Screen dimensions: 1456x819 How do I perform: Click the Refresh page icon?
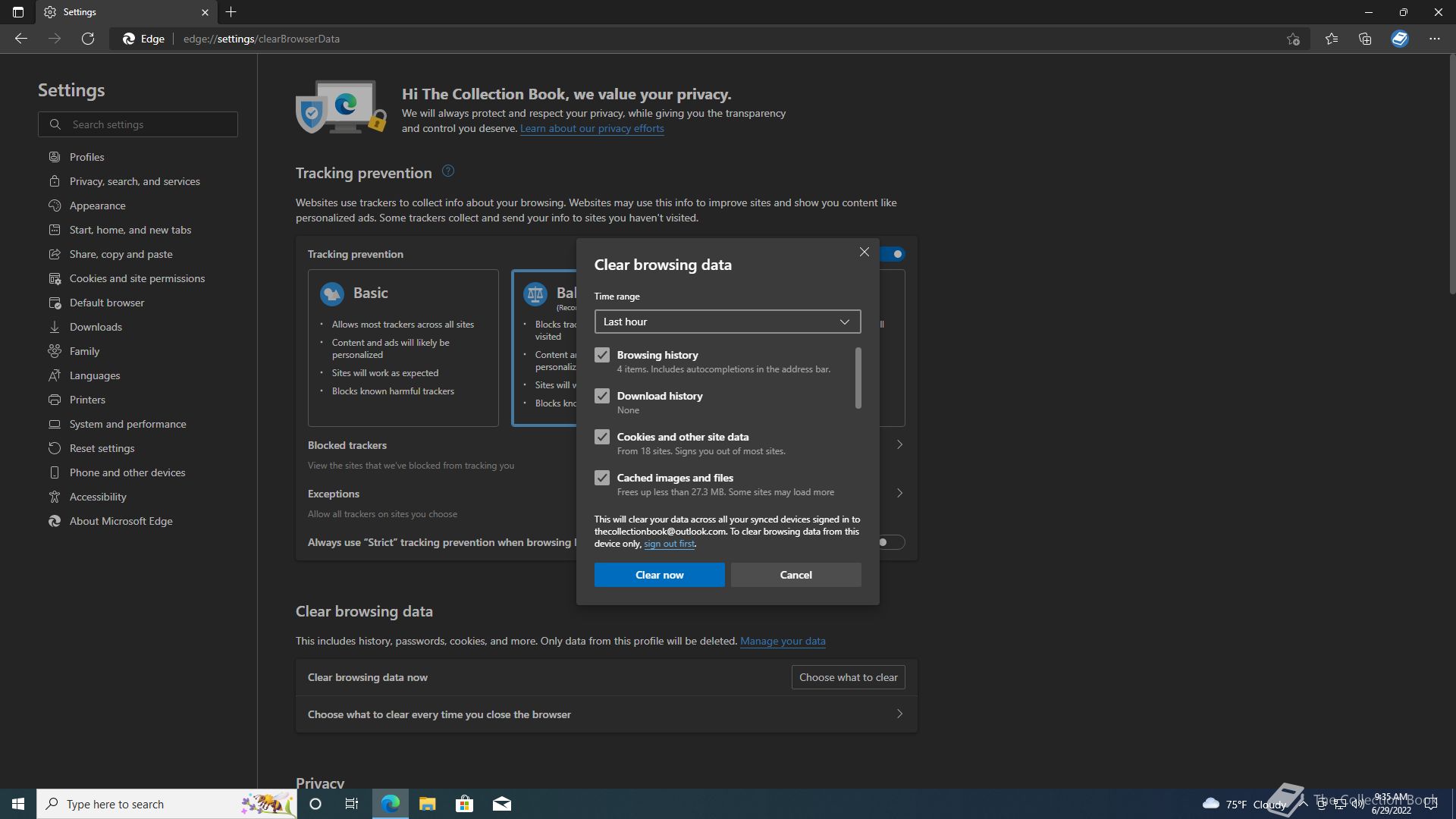pyautogui.click(x=88, y=39)
